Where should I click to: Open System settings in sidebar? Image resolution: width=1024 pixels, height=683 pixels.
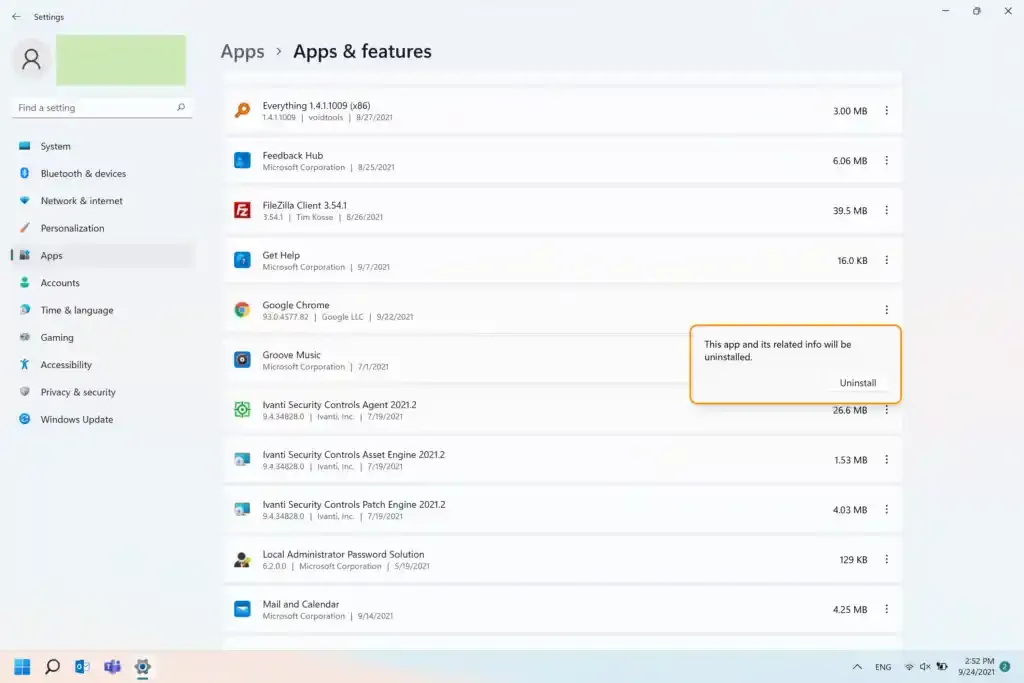(103, 146)
